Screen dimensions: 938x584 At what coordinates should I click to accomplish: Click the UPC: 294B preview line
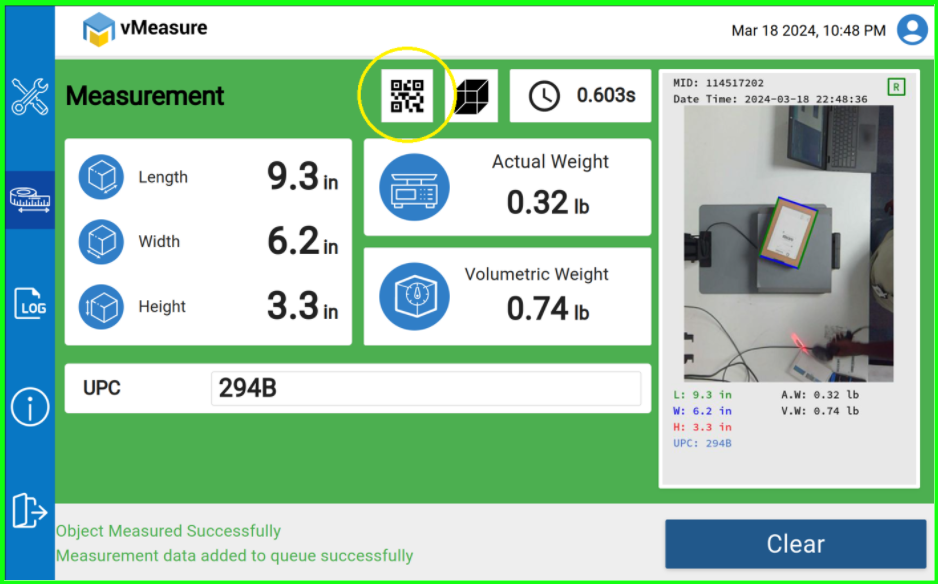702,443
